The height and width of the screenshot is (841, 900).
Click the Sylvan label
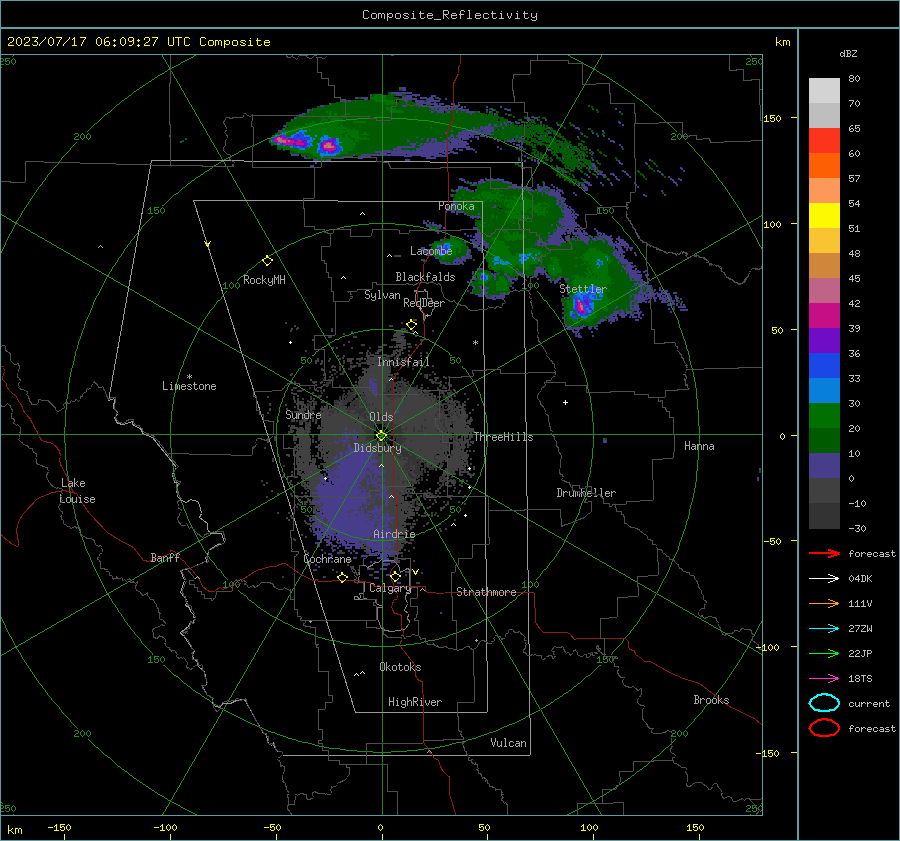click(382, 295)
